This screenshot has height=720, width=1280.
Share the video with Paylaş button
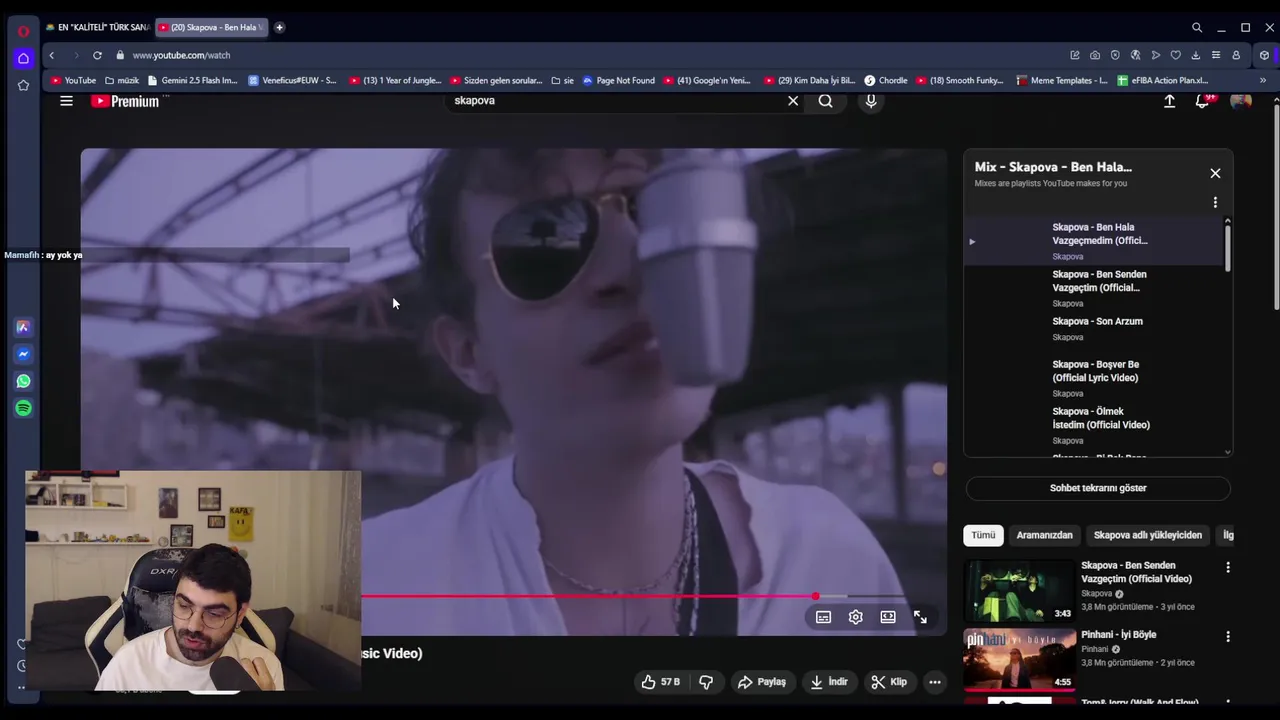(762, 682)
